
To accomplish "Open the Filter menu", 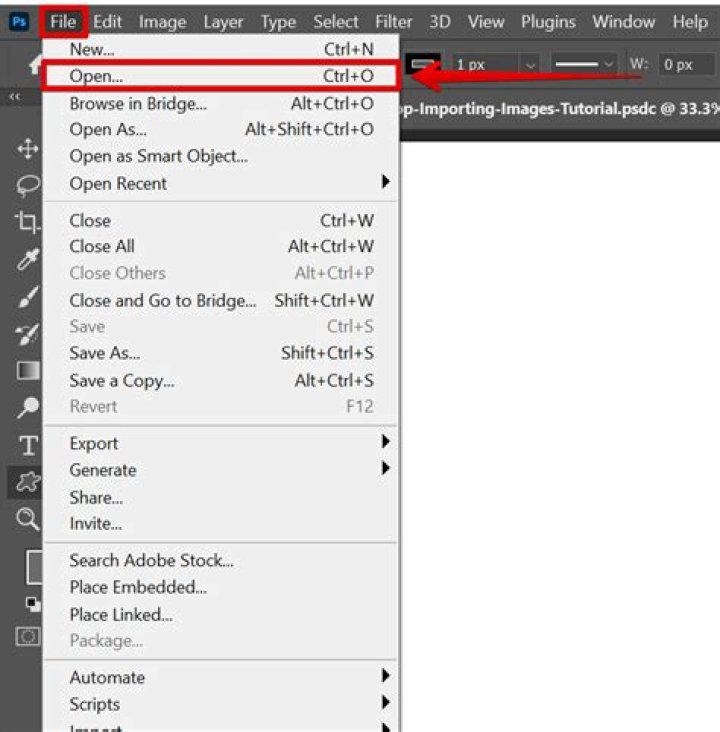I will (394, 21).
